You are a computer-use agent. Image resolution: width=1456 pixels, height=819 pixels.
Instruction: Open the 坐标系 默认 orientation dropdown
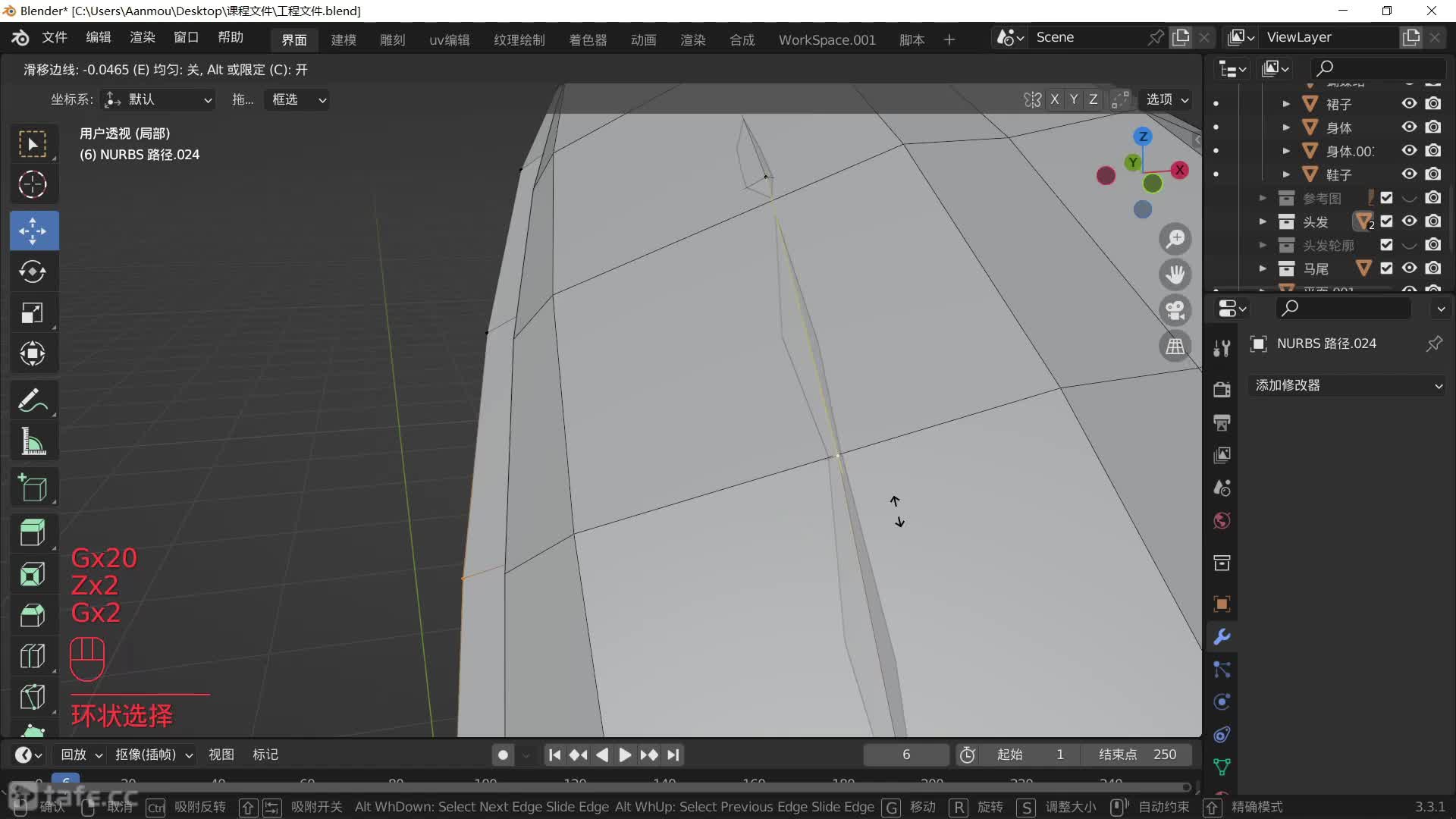[158, 99]
